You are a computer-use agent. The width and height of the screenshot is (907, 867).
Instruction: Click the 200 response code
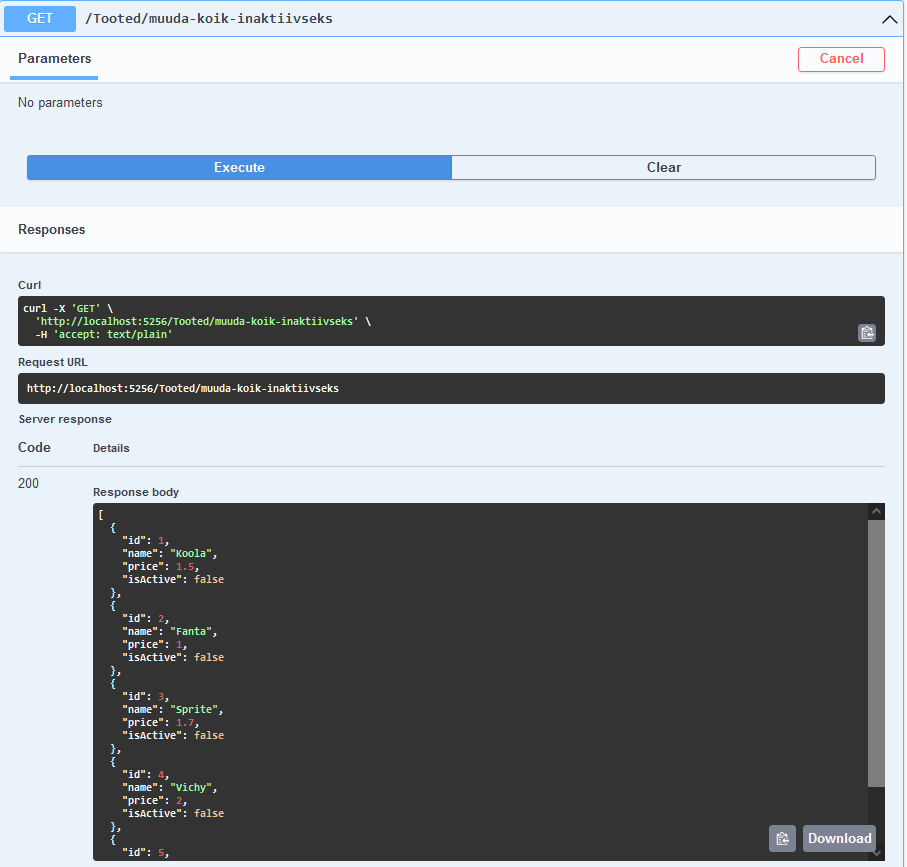click(28, 483)
